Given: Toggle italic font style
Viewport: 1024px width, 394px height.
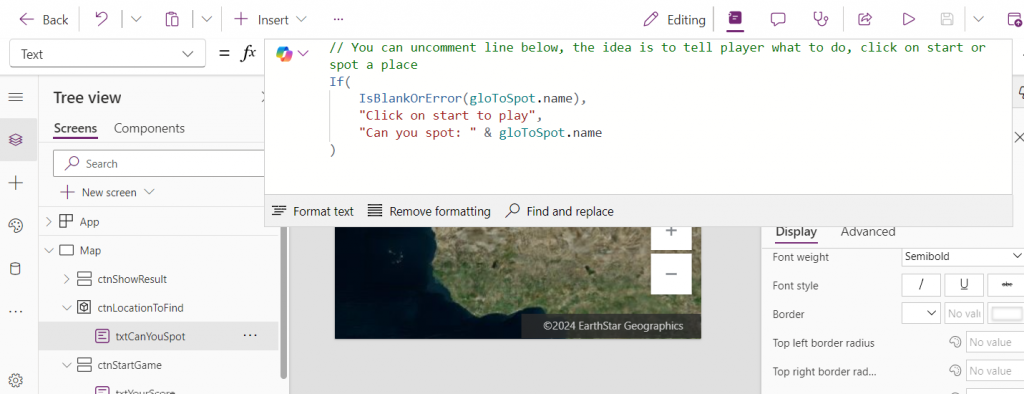Looking at the screenshot, I should [x=921, y=286].
